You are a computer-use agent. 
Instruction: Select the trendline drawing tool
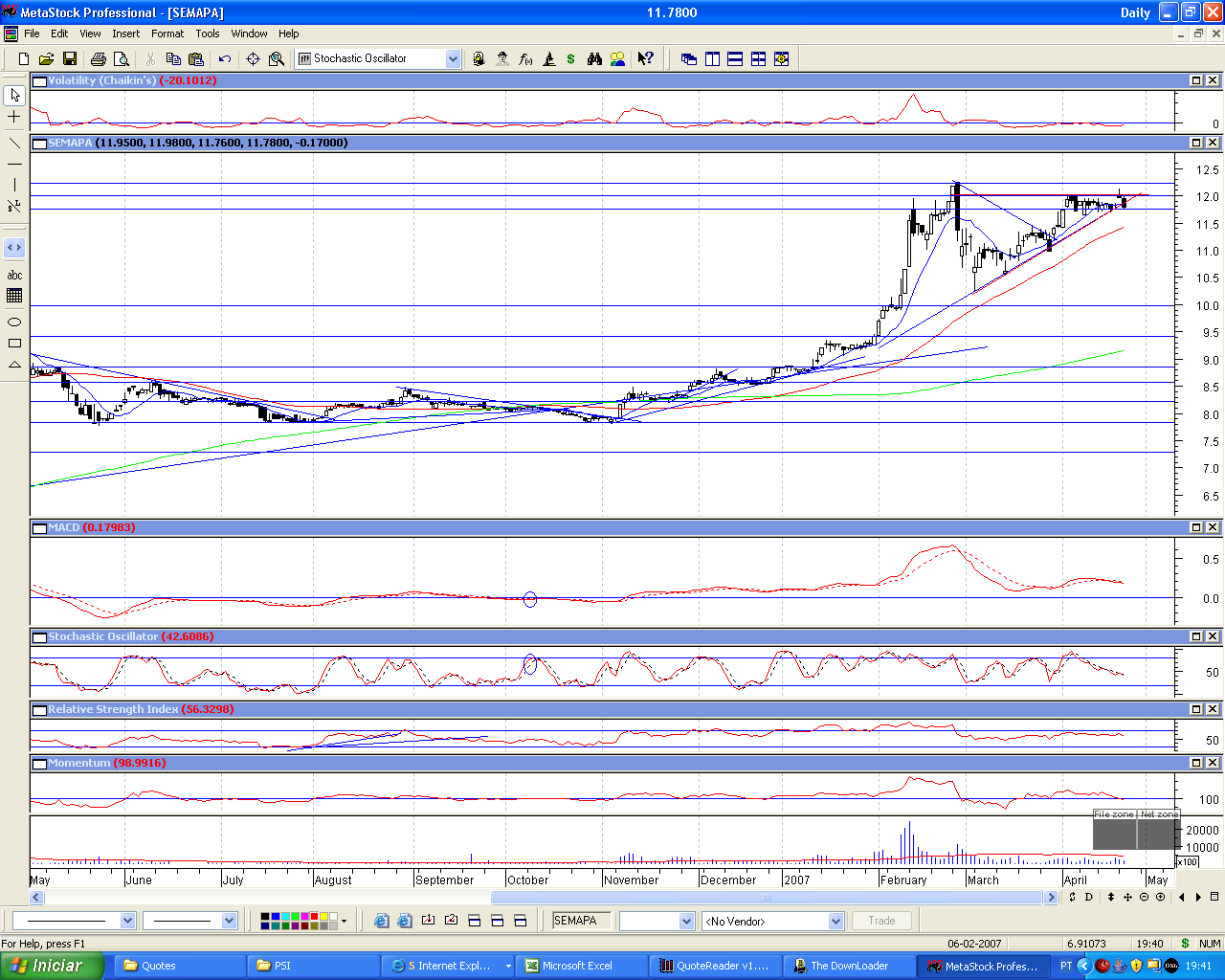point(14,143)
